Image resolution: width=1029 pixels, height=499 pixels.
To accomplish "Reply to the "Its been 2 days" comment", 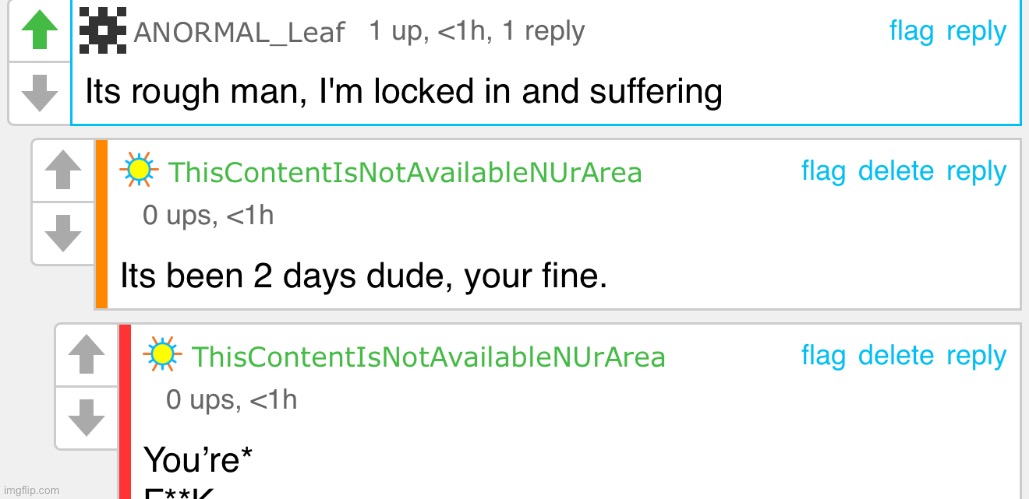I will point(976,171).
